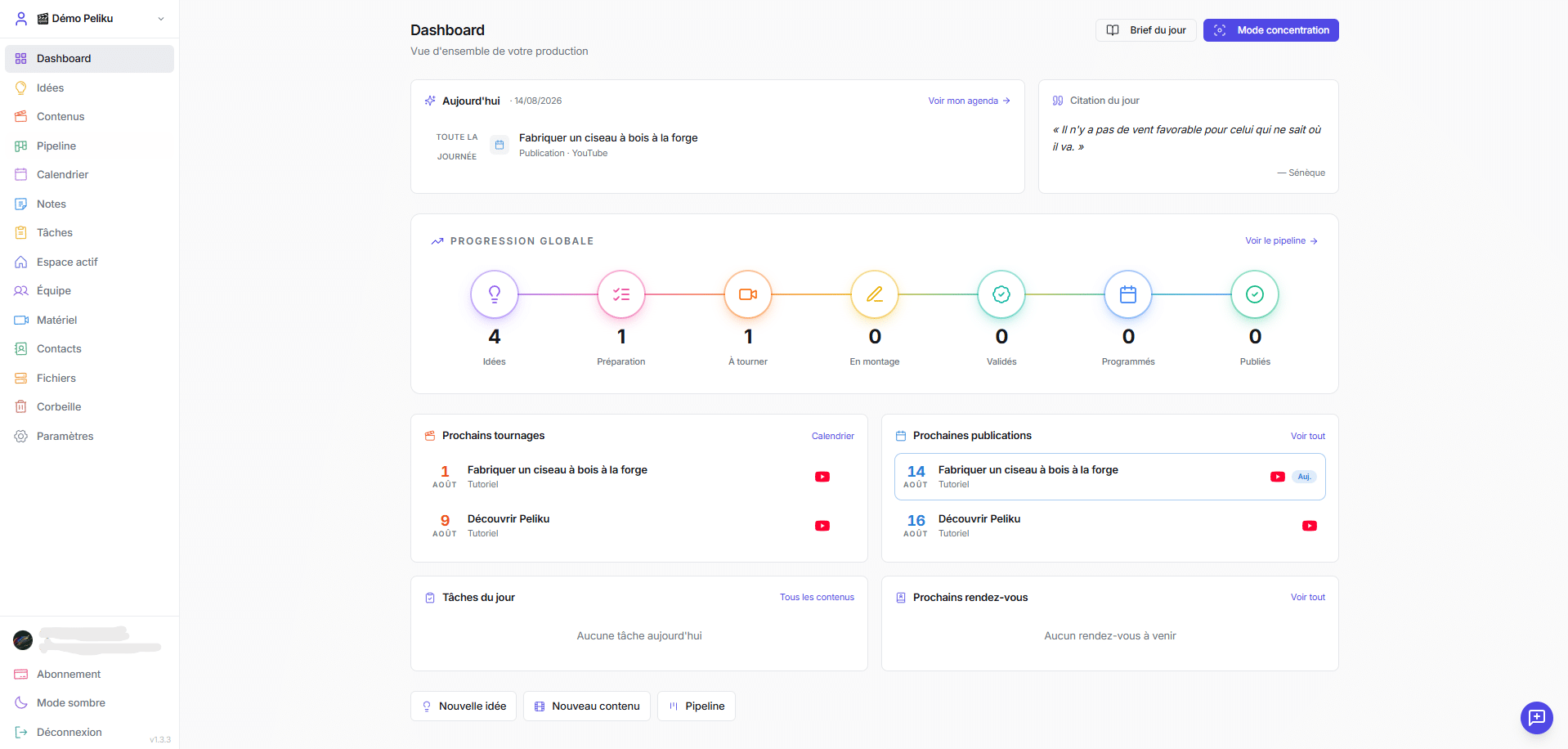The width and height of the screenshot is (1568, 749).
Task: Click YouTube icon on Découvrir Peliku tournage row
Action: 822,526
